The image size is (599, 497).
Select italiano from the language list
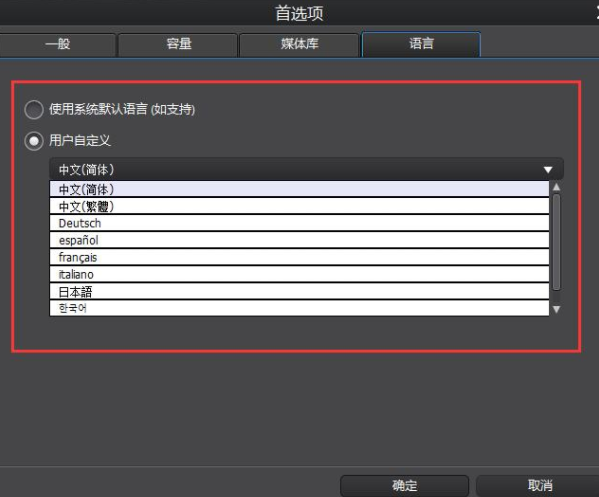[299, 275]
